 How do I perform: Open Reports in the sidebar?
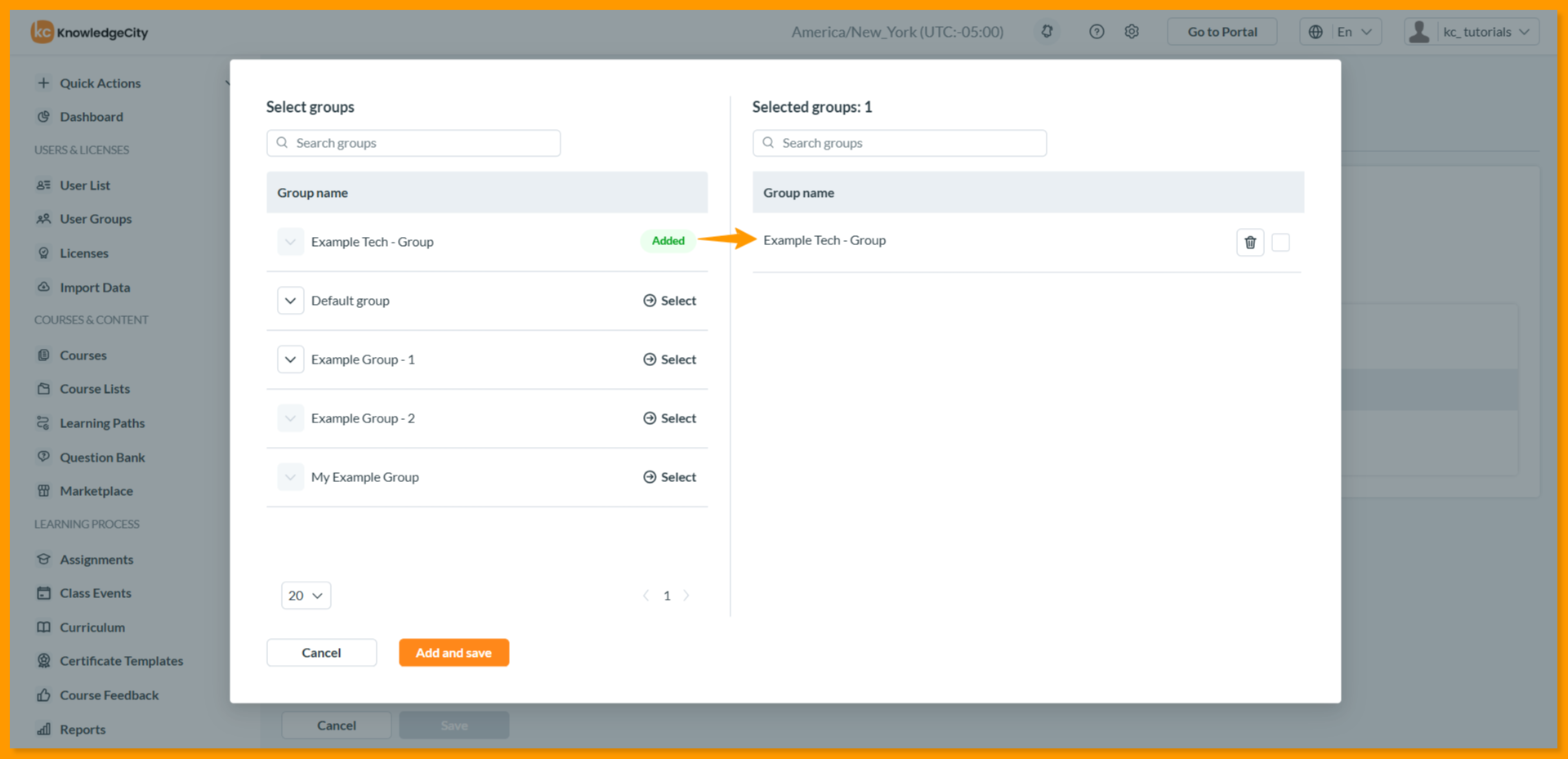coord(82,730)
